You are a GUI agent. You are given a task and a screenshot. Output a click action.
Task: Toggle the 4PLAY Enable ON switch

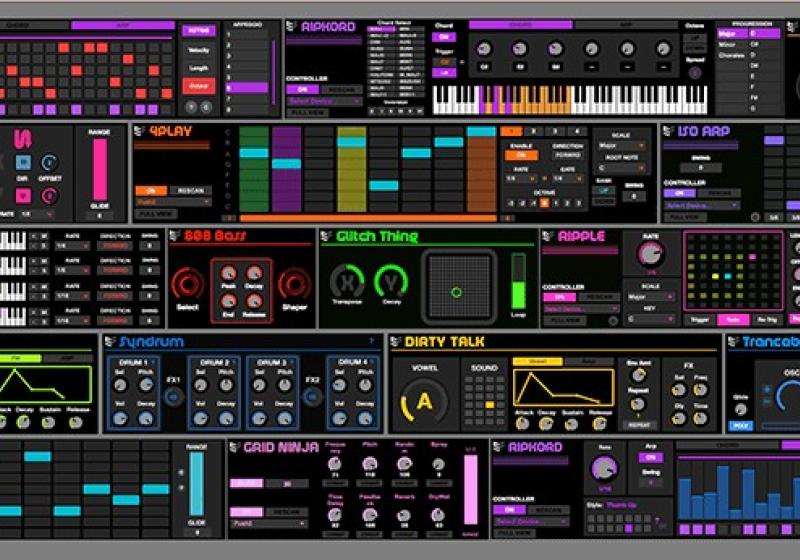[x=521, y=155]
